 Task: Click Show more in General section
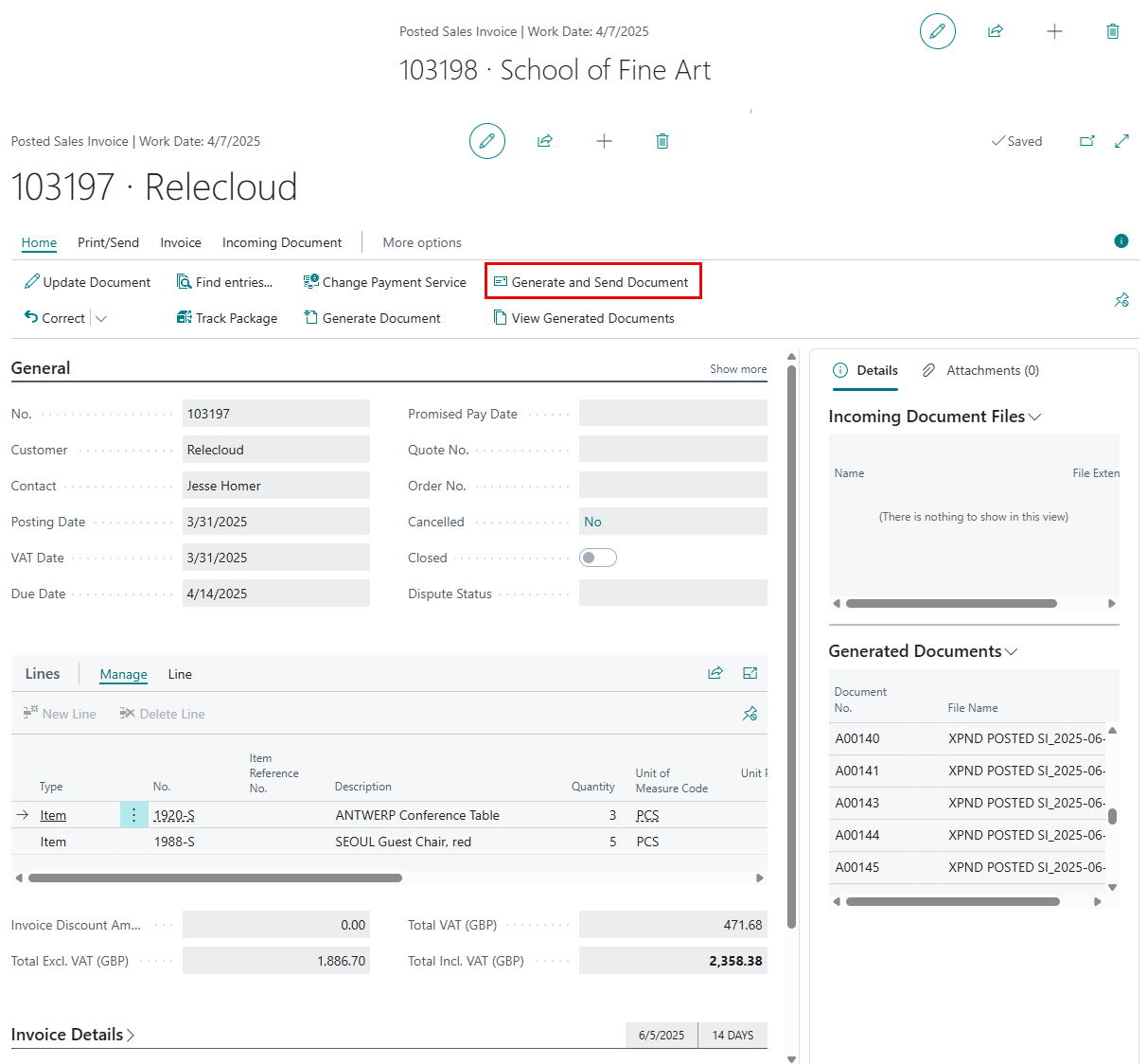coord(738,369)
